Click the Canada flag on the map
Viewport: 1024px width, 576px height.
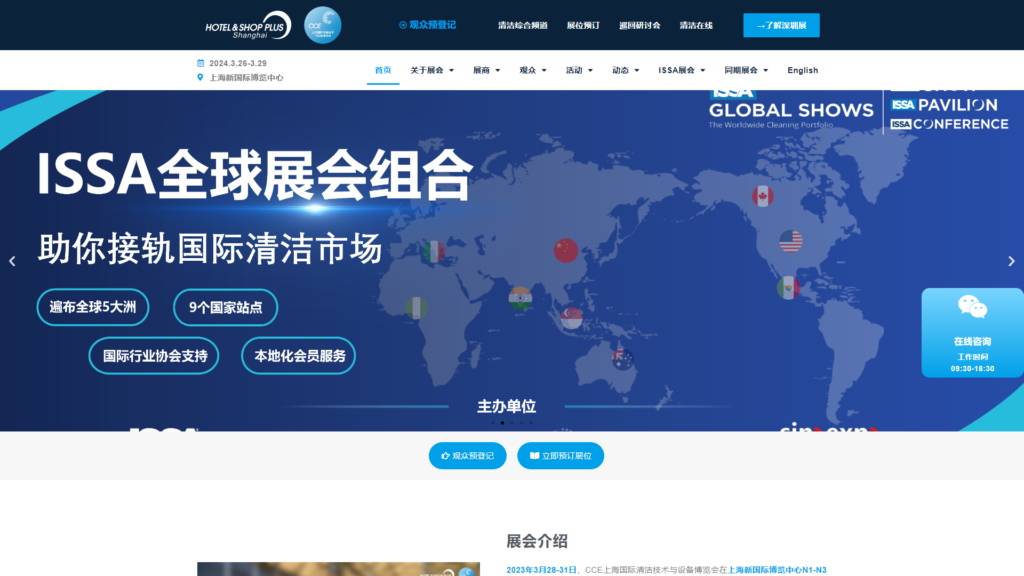[762, 196]
